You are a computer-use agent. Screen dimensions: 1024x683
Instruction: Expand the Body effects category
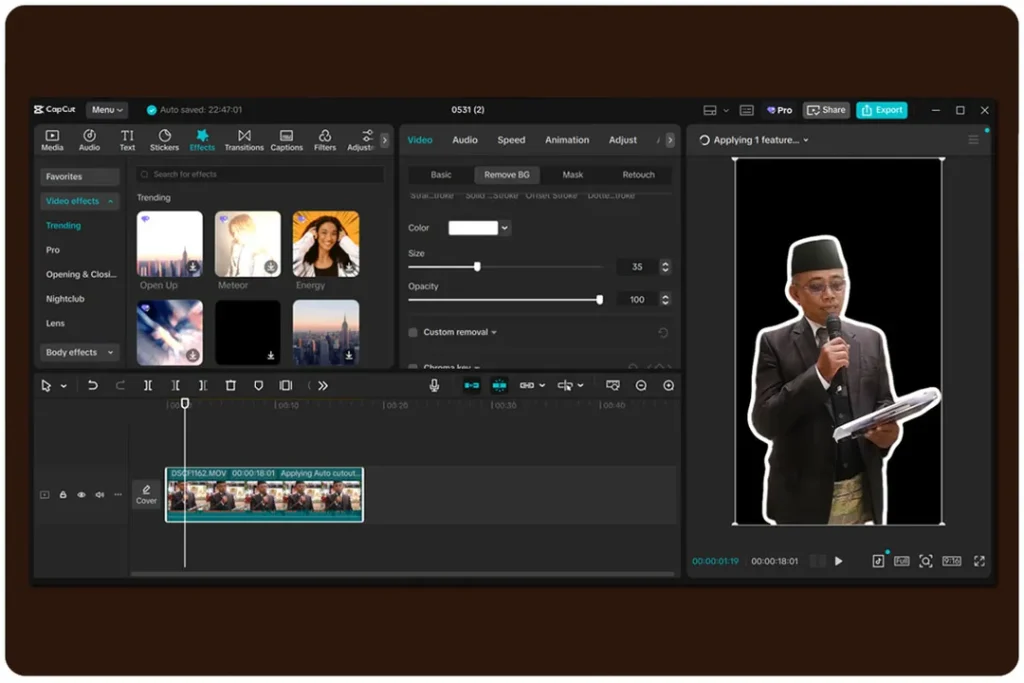pyautogui.click(x=110, y=353)
